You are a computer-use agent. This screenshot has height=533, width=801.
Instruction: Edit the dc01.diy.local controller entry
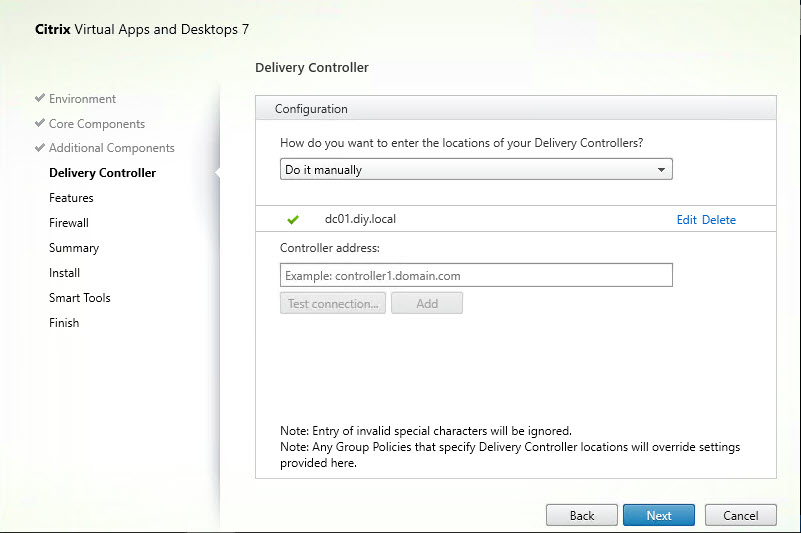686,220
